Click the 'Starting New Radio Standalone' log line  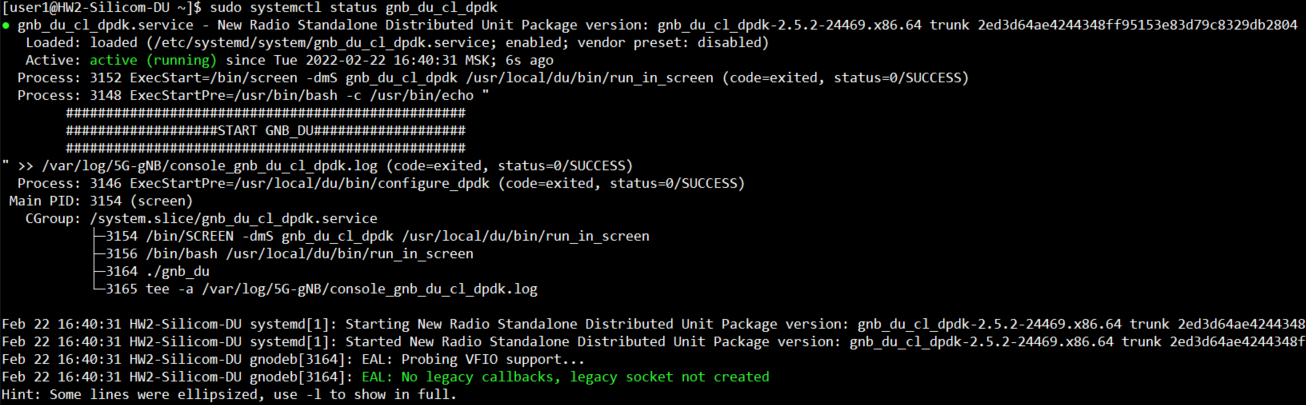coord(650,324)
